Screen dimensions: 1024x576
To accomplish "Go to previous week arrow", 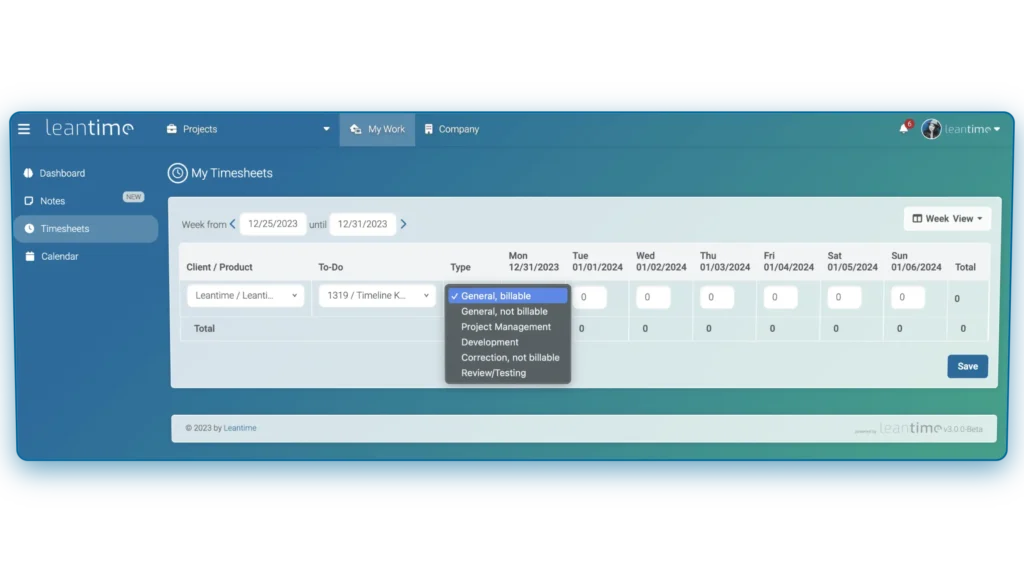I will [x=232, y=224].
